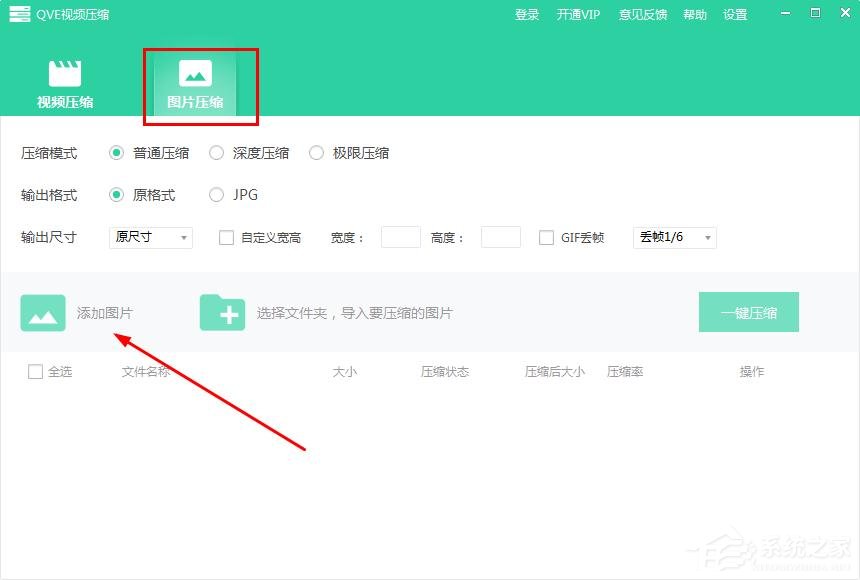Screen dimensions: 860x580
Task: Expand the 输出尺寸 dropdown arrow
Action: pyautogui.click(x=183, y=237)
